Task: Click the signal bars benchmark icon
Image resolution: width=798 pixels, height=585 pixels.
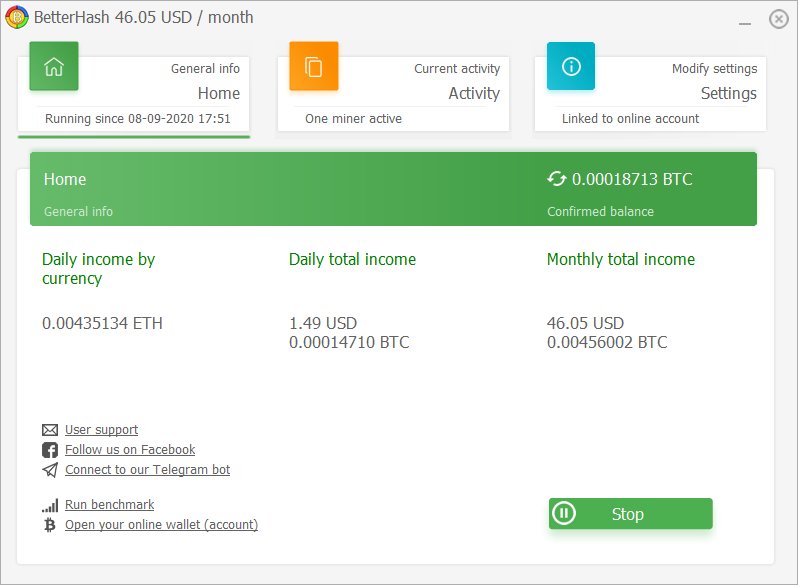Action: [50, 505]
